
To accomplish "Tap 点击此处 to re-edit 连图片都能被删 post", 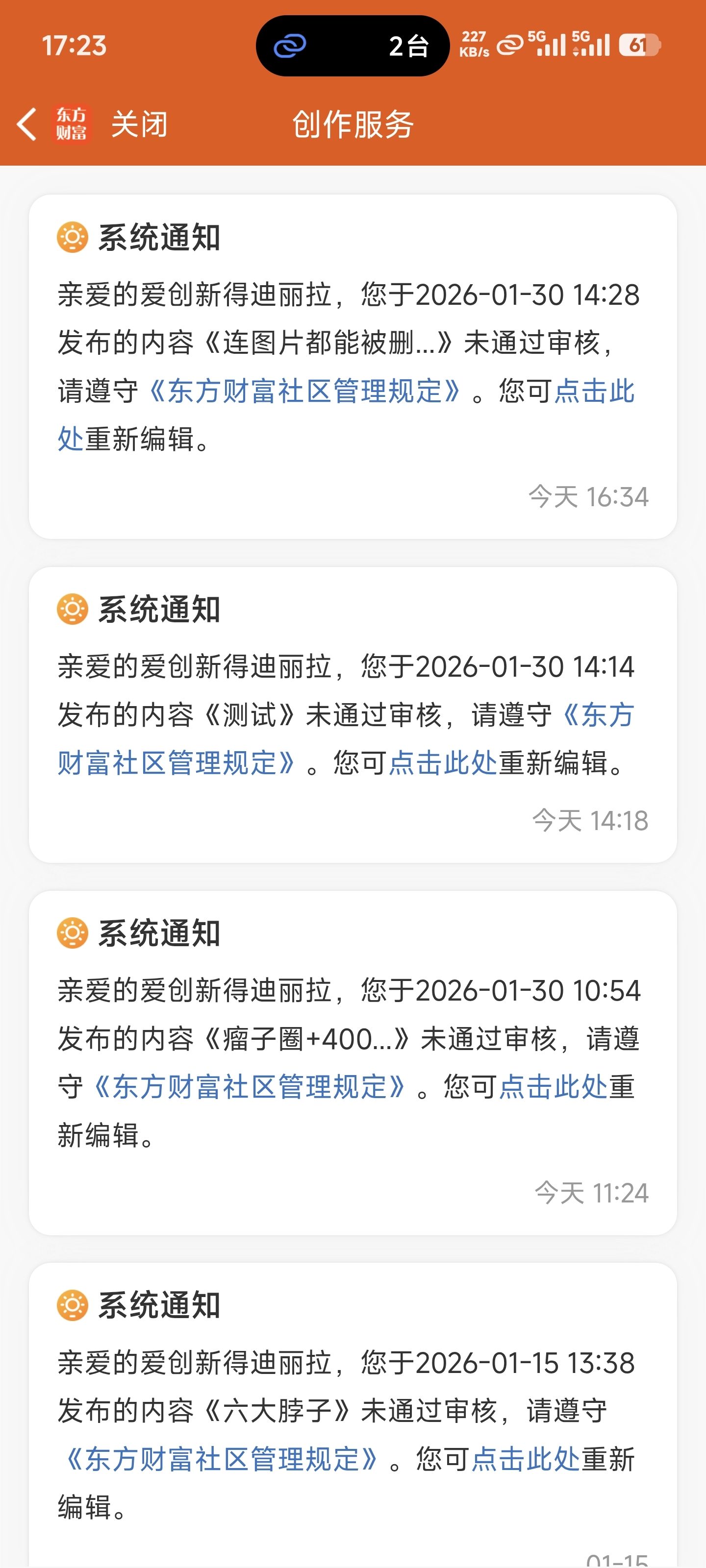I will click(595, 391).
